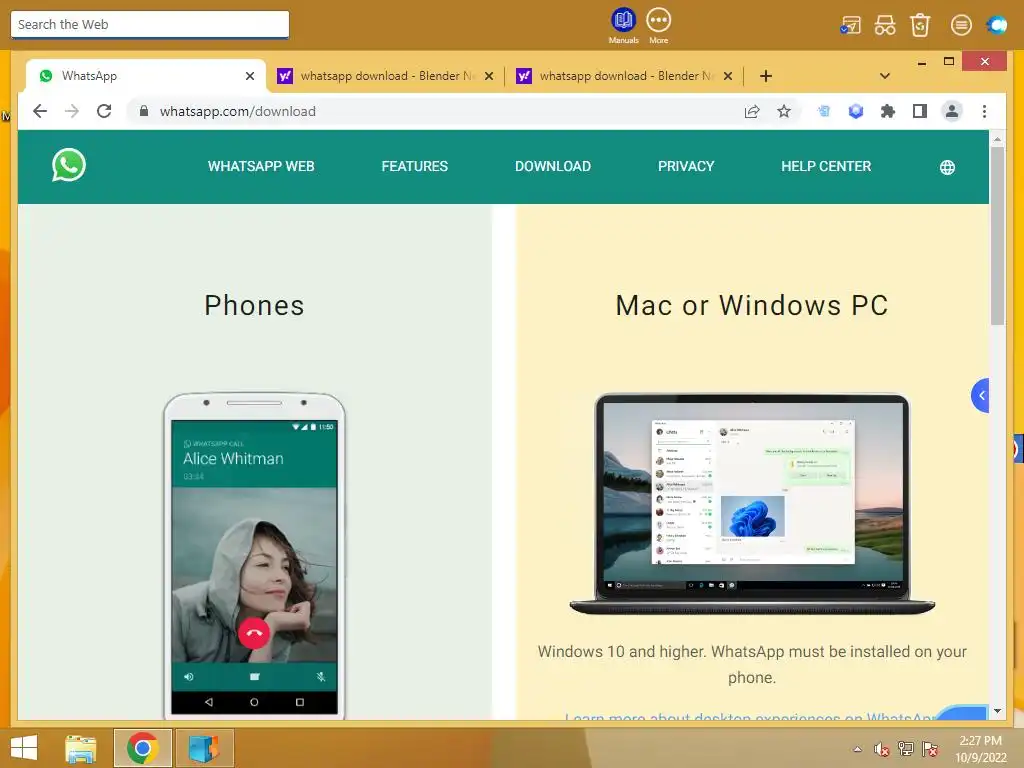This screenshot has width=1024, height=768.
Task: Open the Privacy nav item
Action: (686, 167)
